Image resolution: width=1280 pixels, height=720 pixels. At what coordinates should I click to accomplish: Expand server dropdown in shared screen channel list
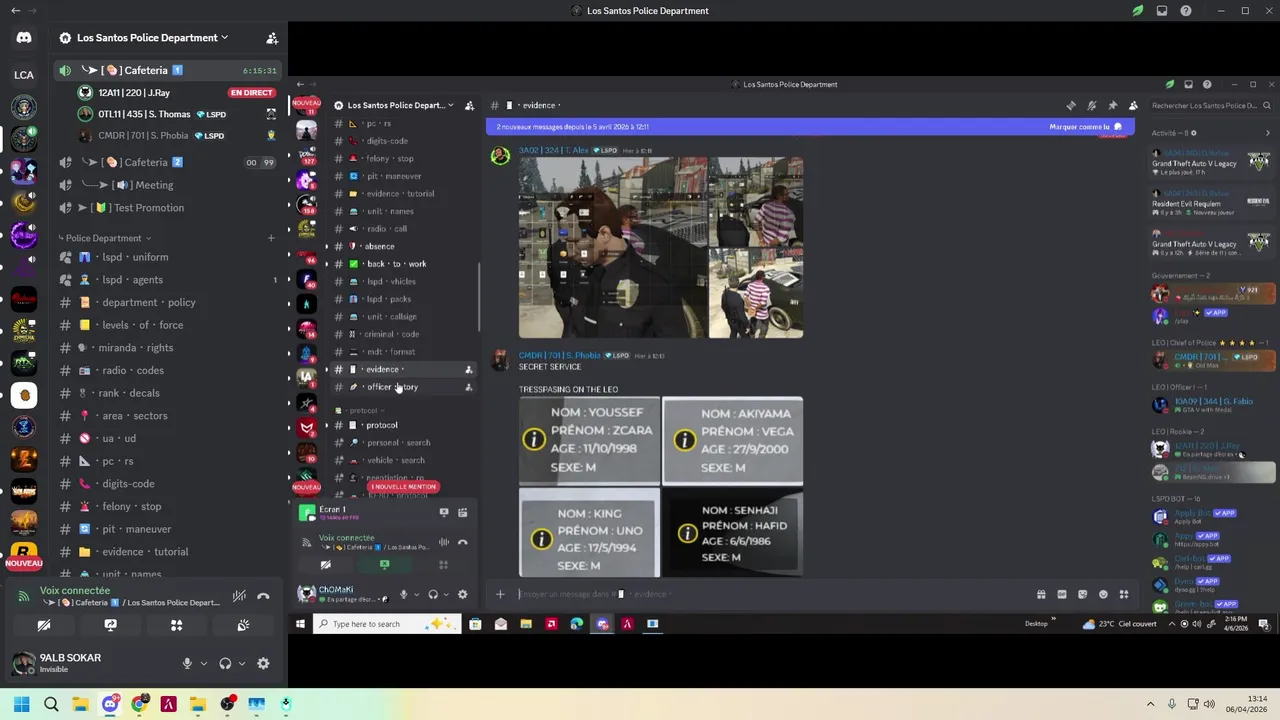451,105
